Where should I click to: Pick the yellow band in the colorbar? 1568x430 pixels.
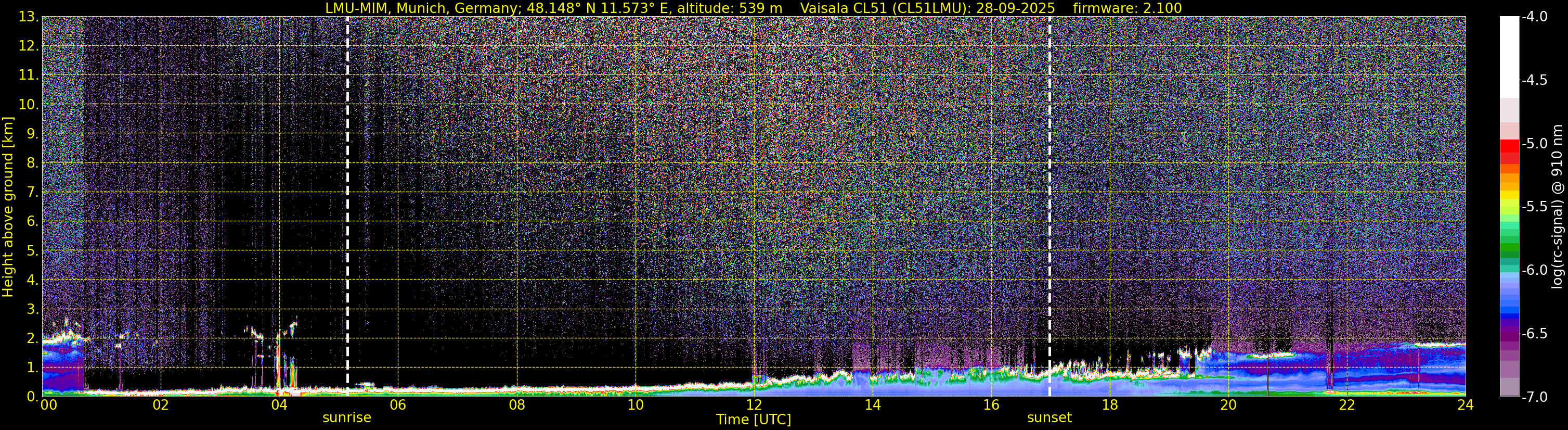(1509, 195)
